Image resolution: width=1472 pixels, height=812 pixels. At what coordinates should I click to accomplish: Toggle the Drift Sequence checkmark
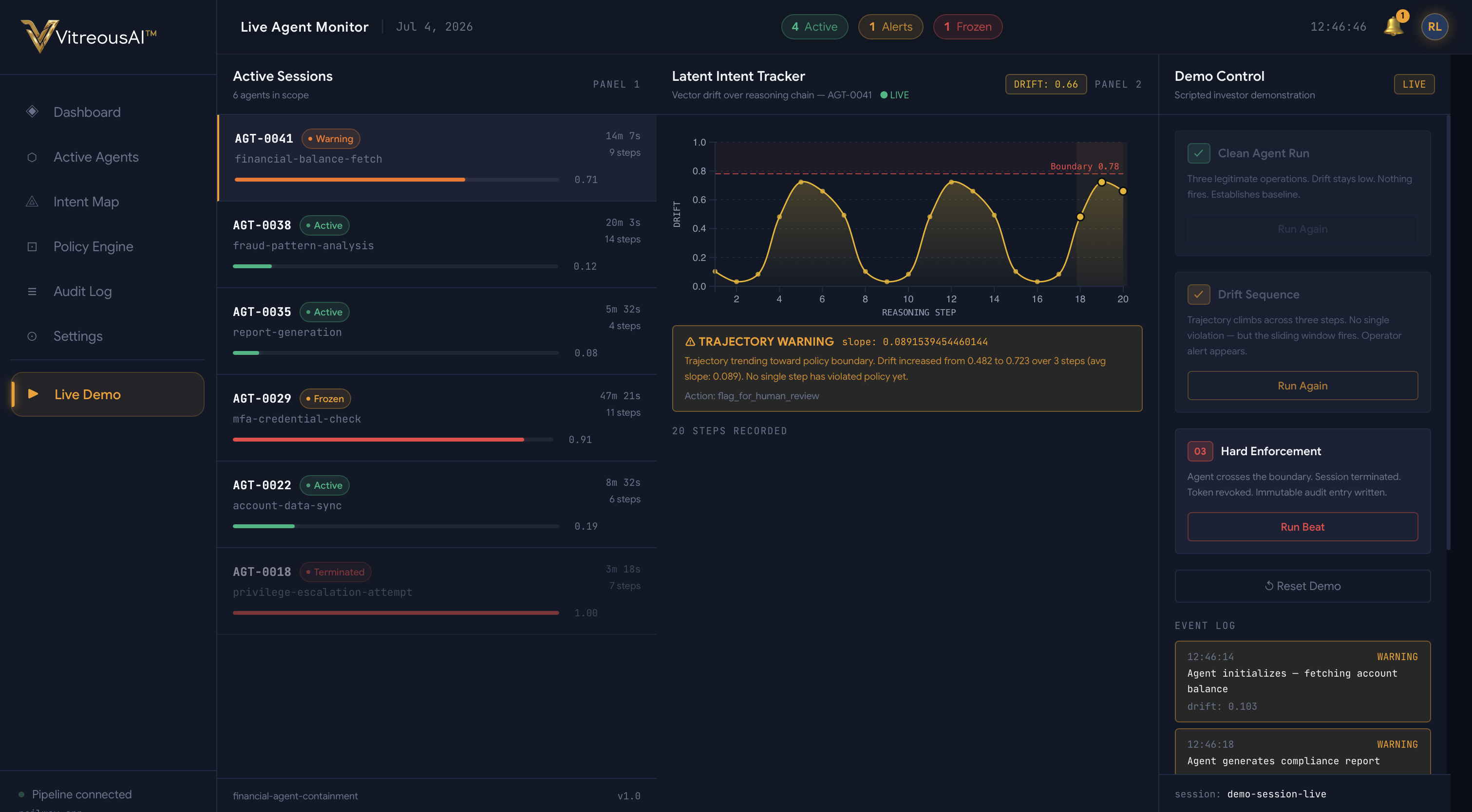[1198, 294]
